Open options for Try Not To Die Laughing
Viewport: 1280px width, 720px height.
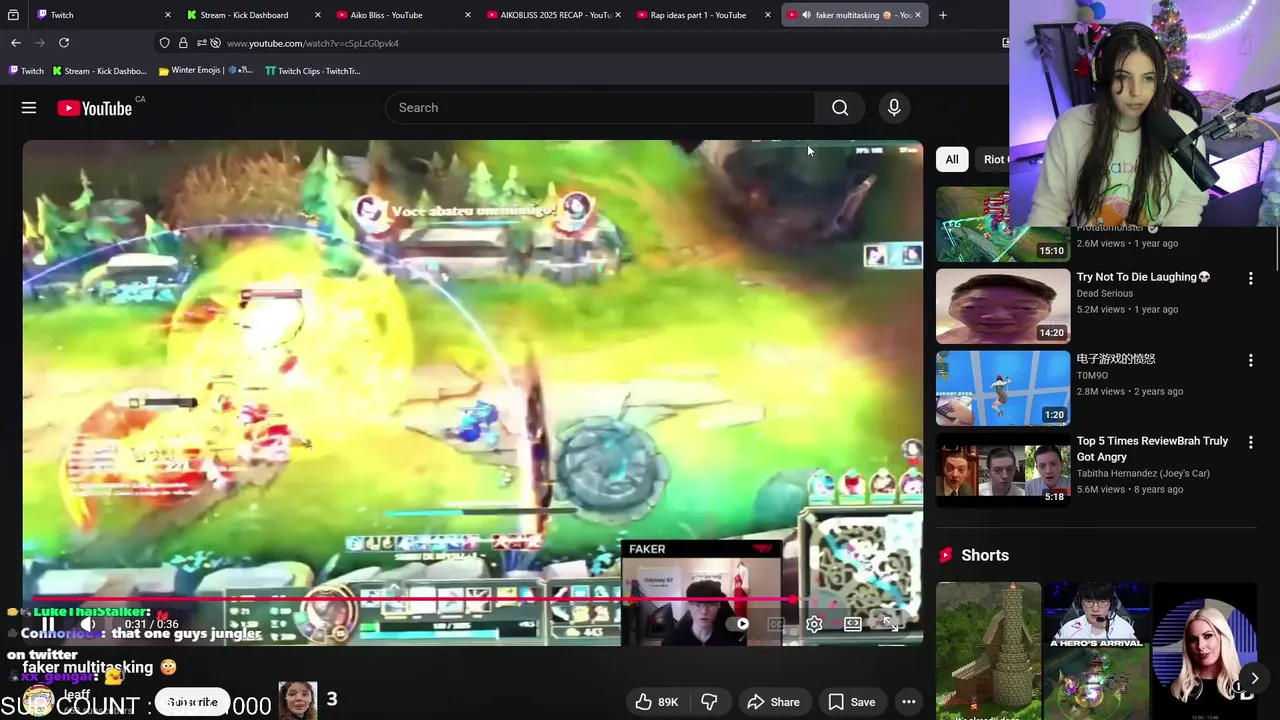point(1250,278)
